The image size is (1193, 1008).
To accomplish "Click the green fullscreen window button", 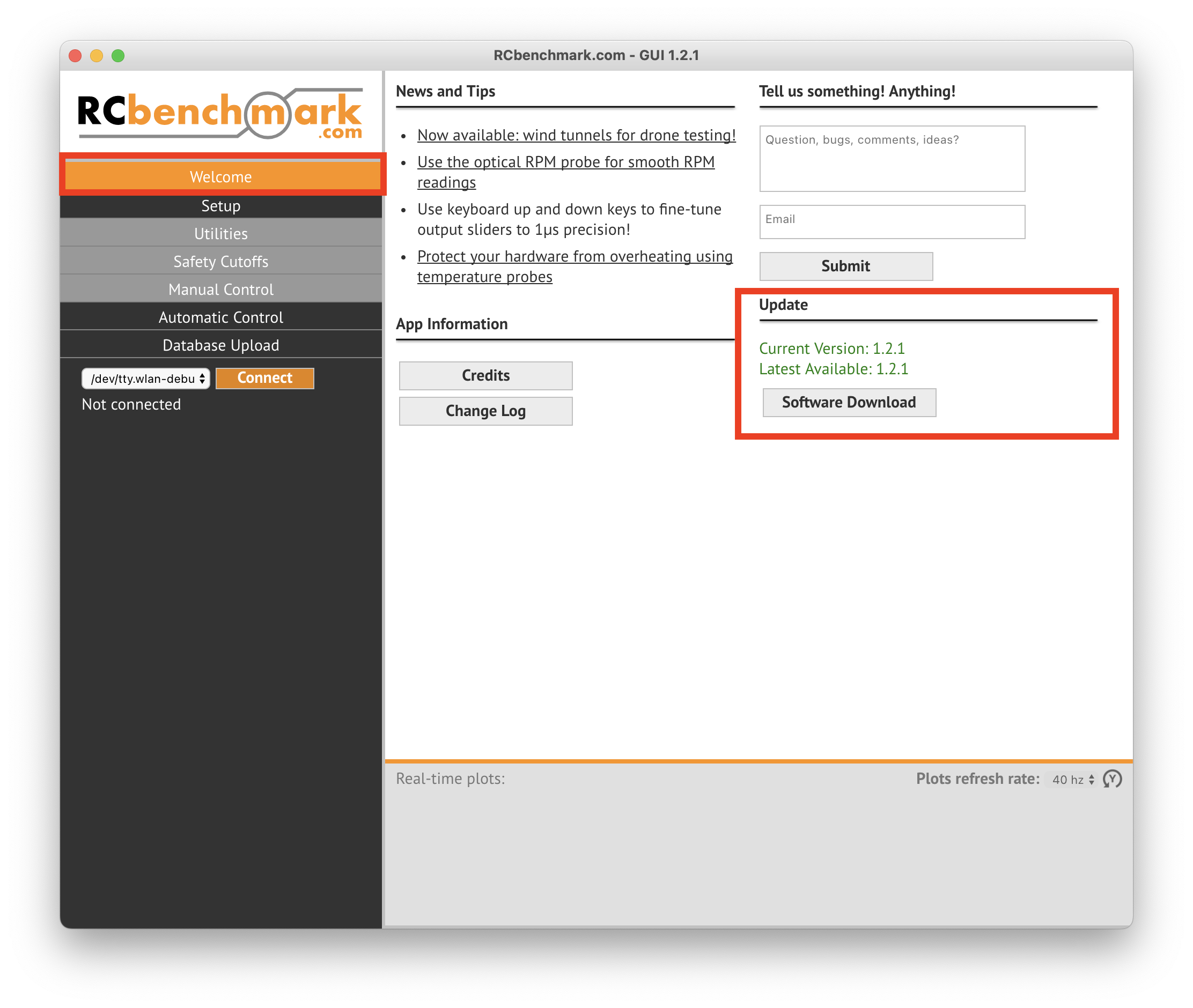I will pos(118,55).
